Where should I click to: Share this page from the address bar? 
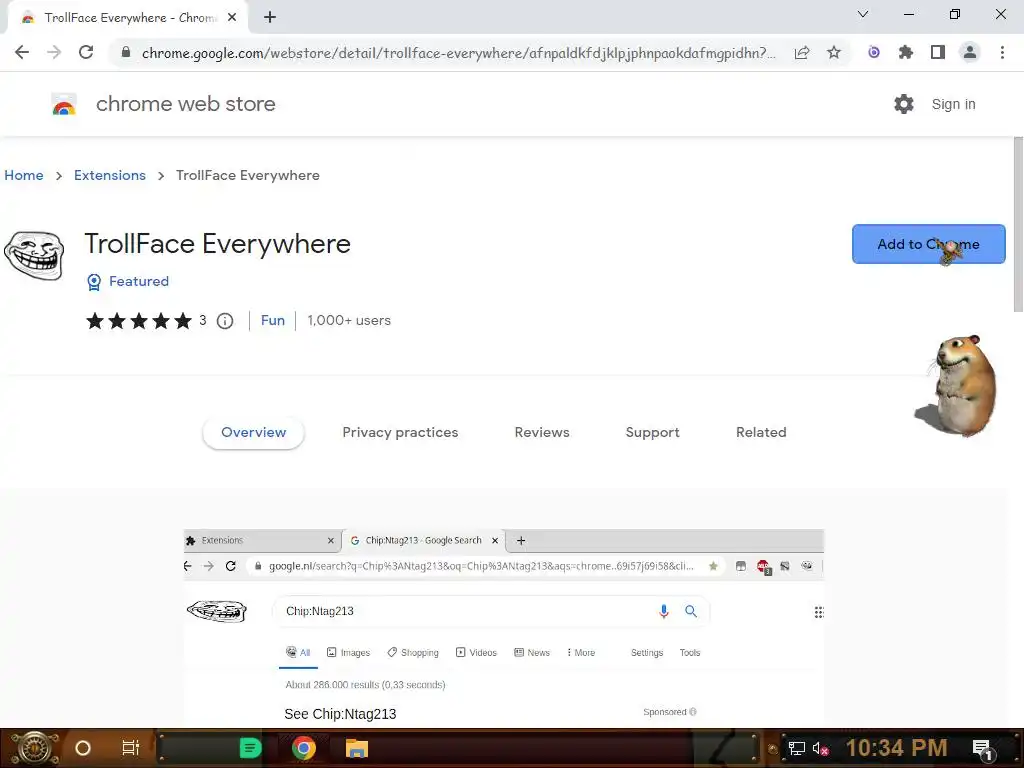[801, 52]
